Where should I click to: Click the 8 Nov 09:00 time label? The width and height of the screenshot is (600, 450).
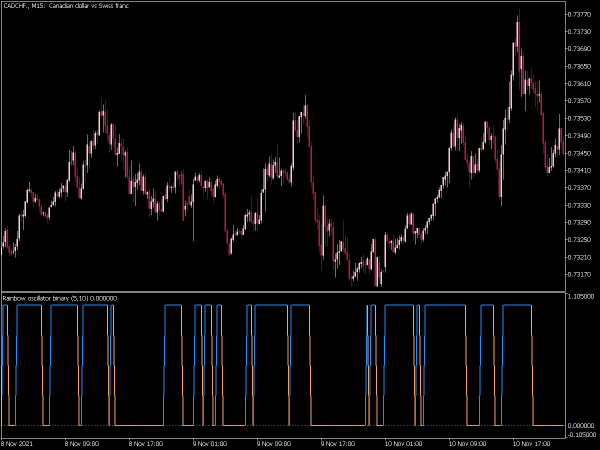pos(82,444)
